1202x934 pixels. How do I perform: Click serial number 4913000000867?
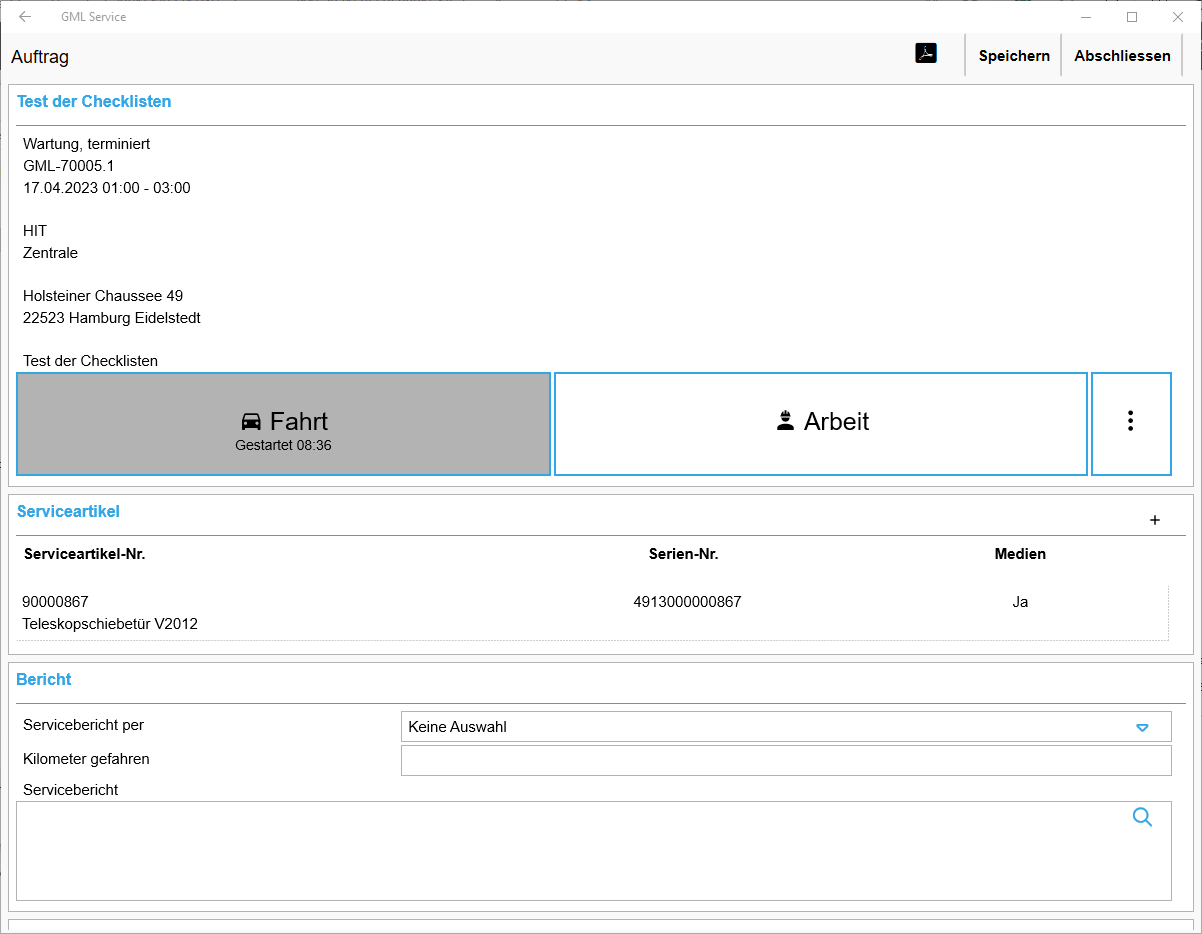pos(687,602)
